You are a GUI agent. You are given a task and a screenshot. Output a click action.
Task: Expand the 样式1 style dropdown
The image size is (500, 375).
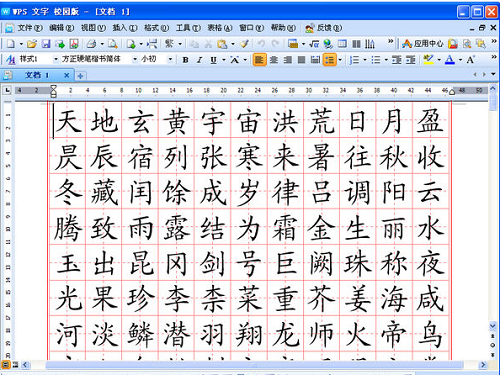56,59
